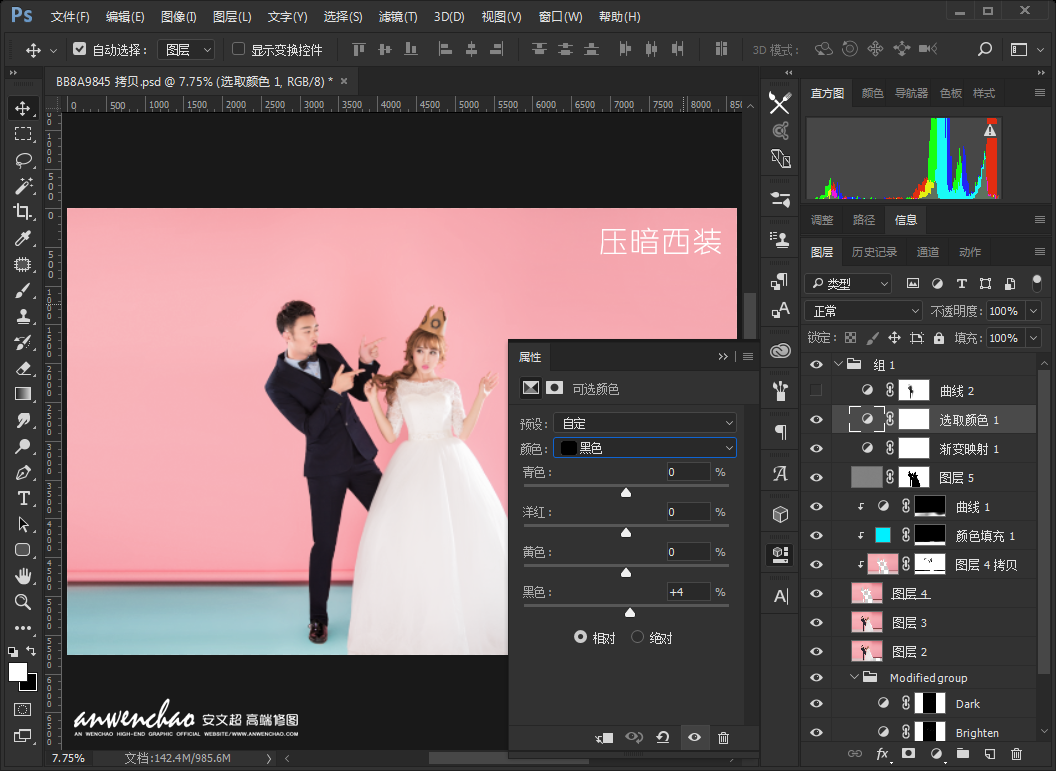Open the 预设 preset dropdown
Screen dimensions: 1056x771
pos(645,424)
